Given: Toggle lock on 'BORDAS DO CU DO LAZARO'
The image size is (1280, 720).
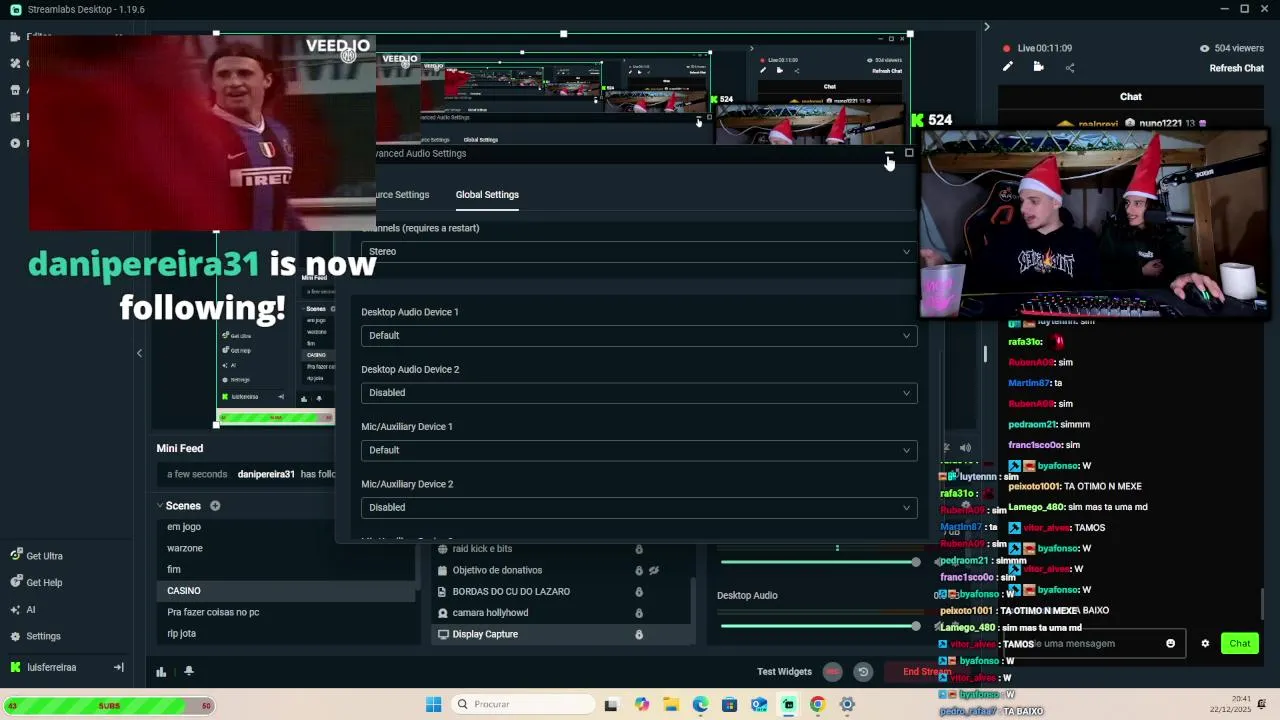Looking at the screenshot, I should (639, 592).
